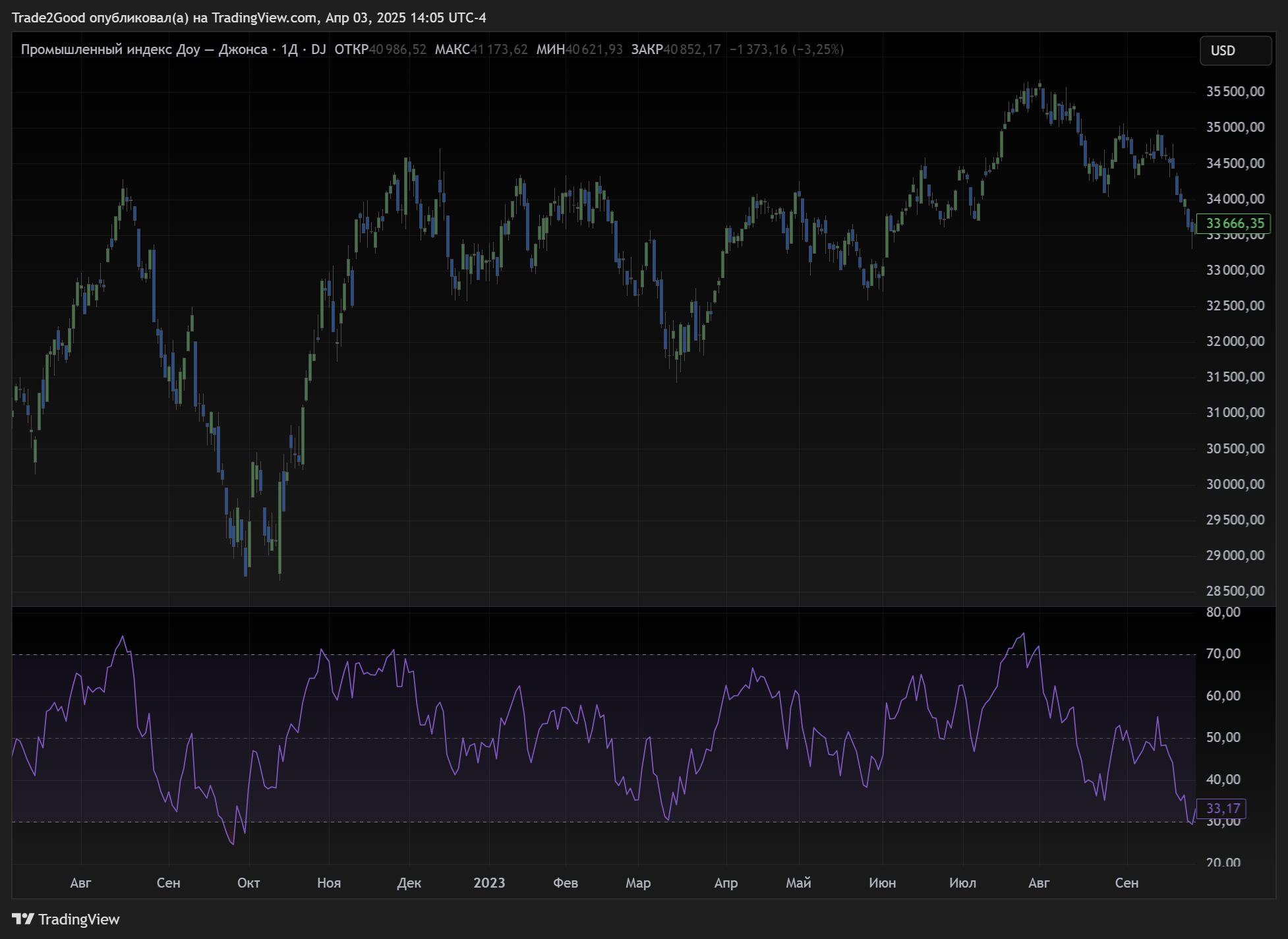Image resolution: width=1288 pixels, height=939 pixels.
Task: Open the USD currency selector
Action: [1235, 51]
